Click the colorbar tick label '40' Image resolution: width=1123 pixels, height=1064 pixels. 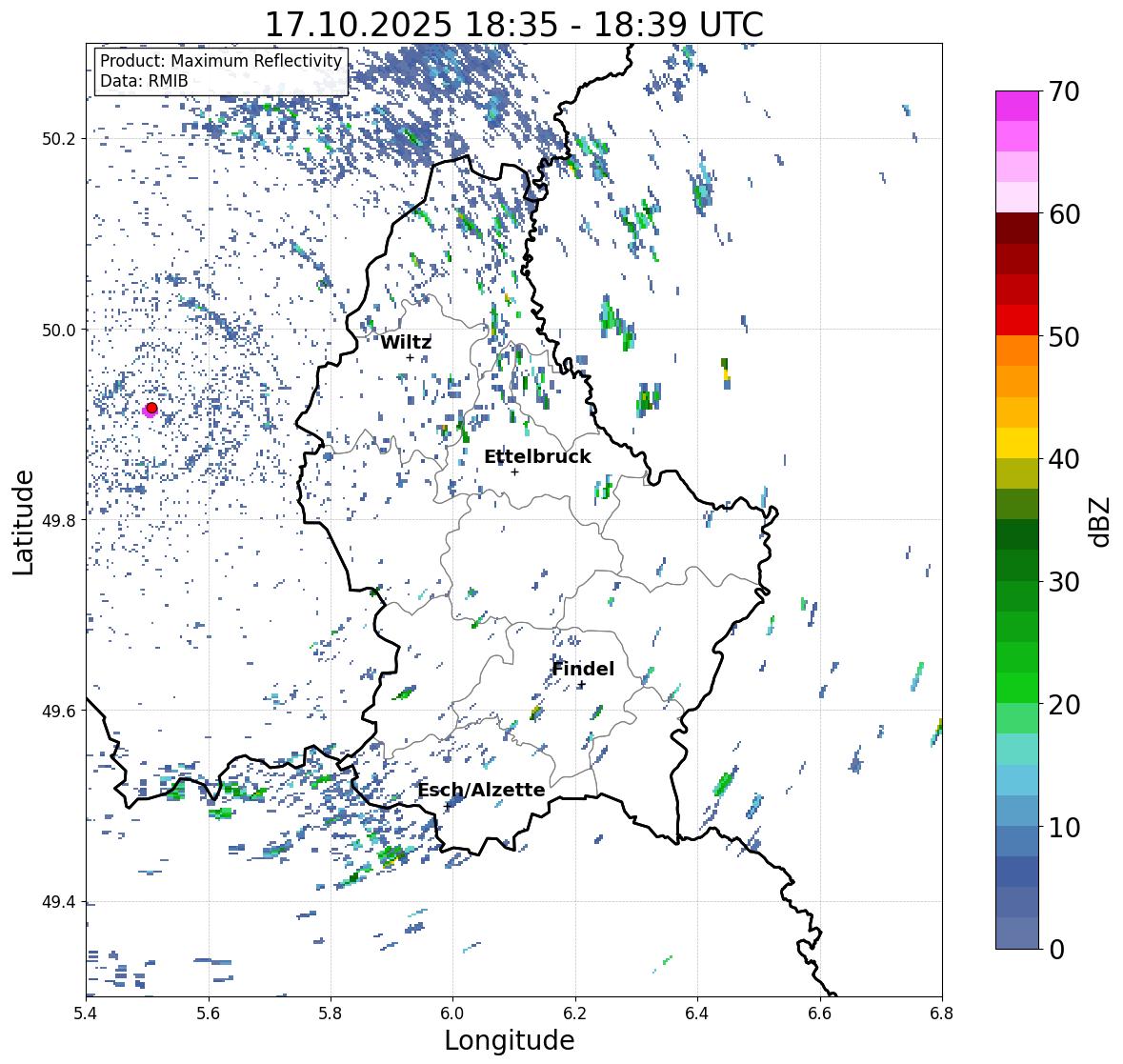(x=1064, y=459)
